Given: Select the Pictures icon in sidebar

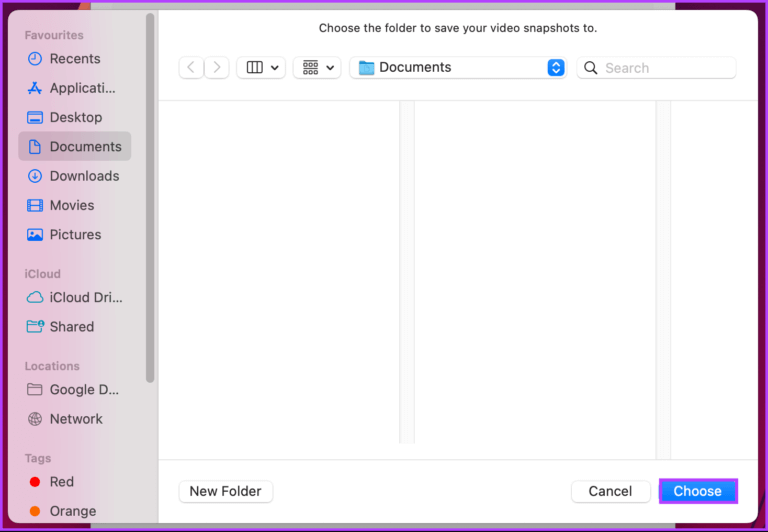Looking at the screenshot, I should (x=35, y=235).
